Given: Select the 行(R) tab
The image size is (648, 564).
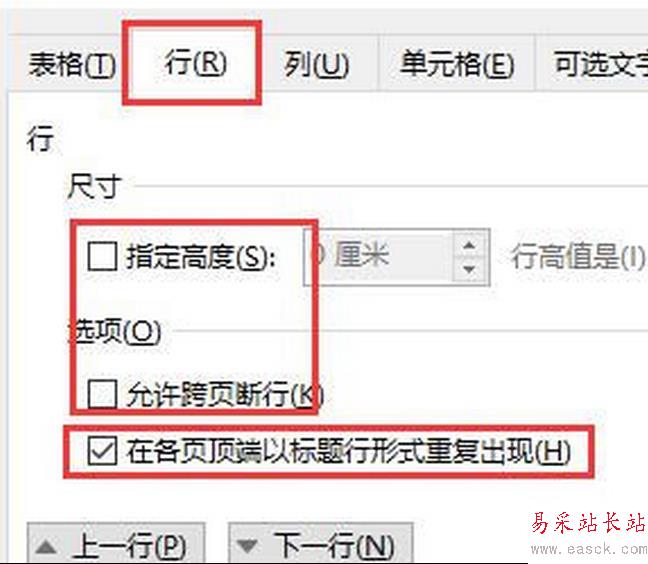Looking at the screenshot, I should pyautogui.click(x=195, y=63).
